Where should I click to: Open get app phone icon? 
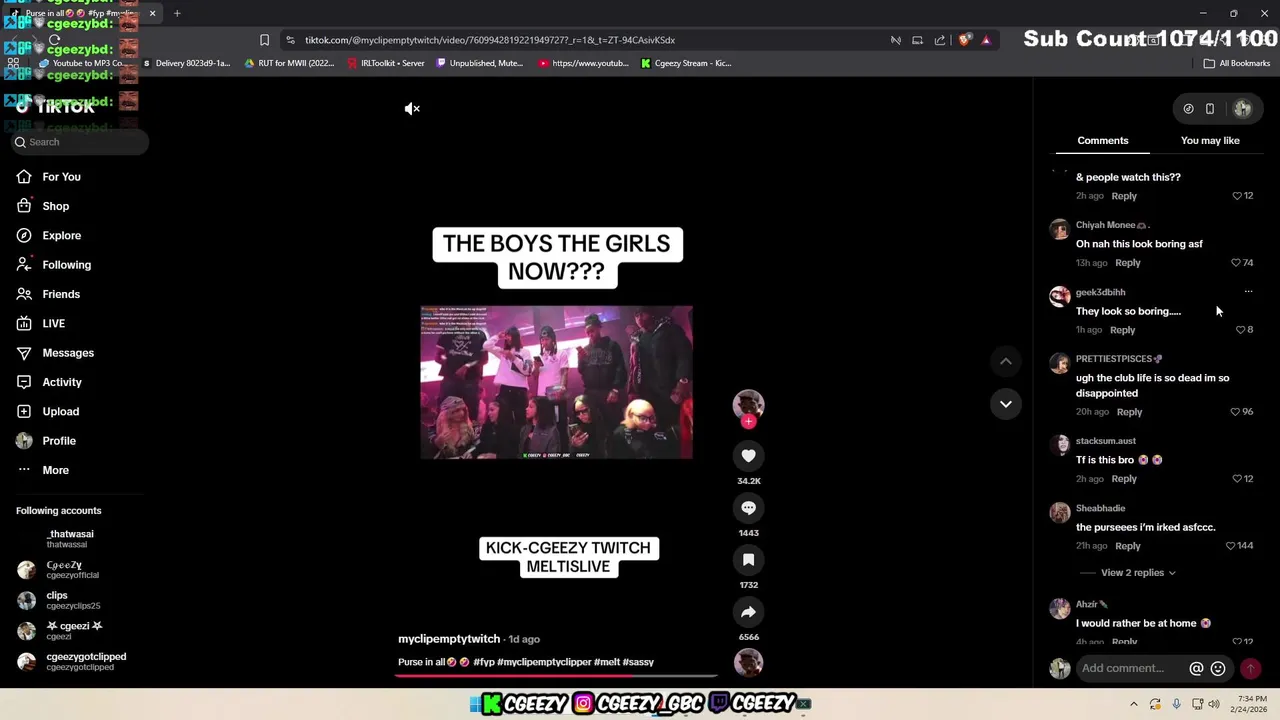tap(1210, 109)
